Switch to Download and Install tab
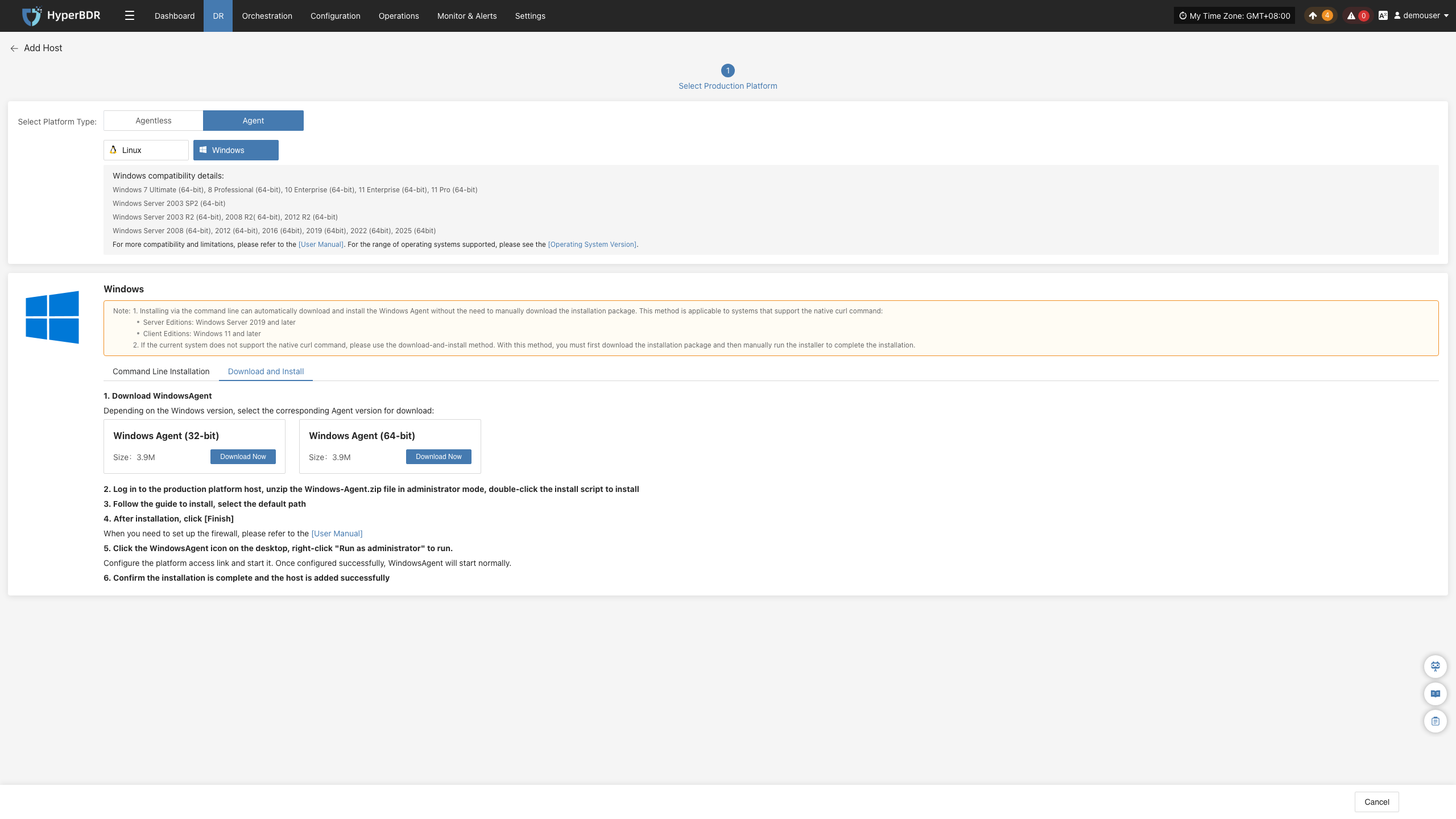The width and height of the screenshot is (1456, 819). pyautogui.click(x=266, y=371)
